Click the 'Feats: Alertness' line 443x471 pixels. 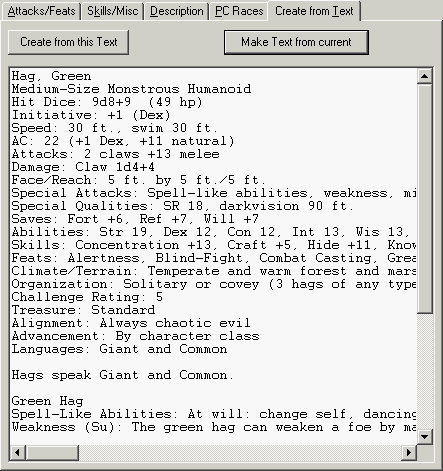point(213,258)
